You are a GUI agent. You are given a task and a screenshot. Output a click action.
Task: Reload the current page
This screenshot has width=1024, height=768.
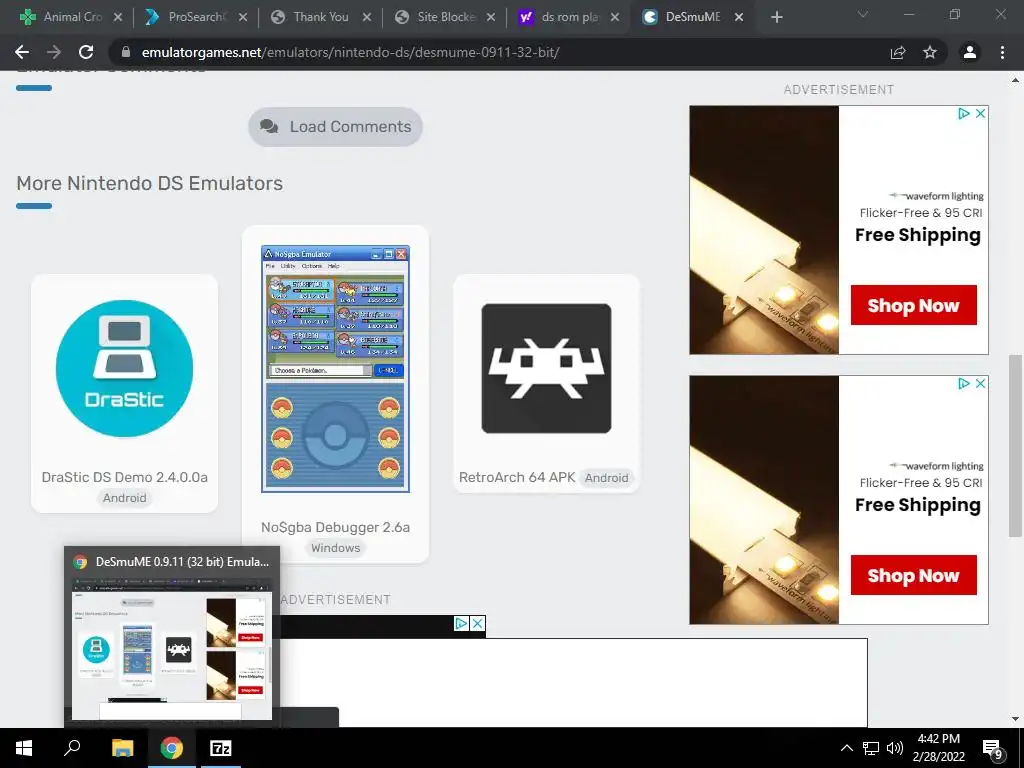point(86,52)
